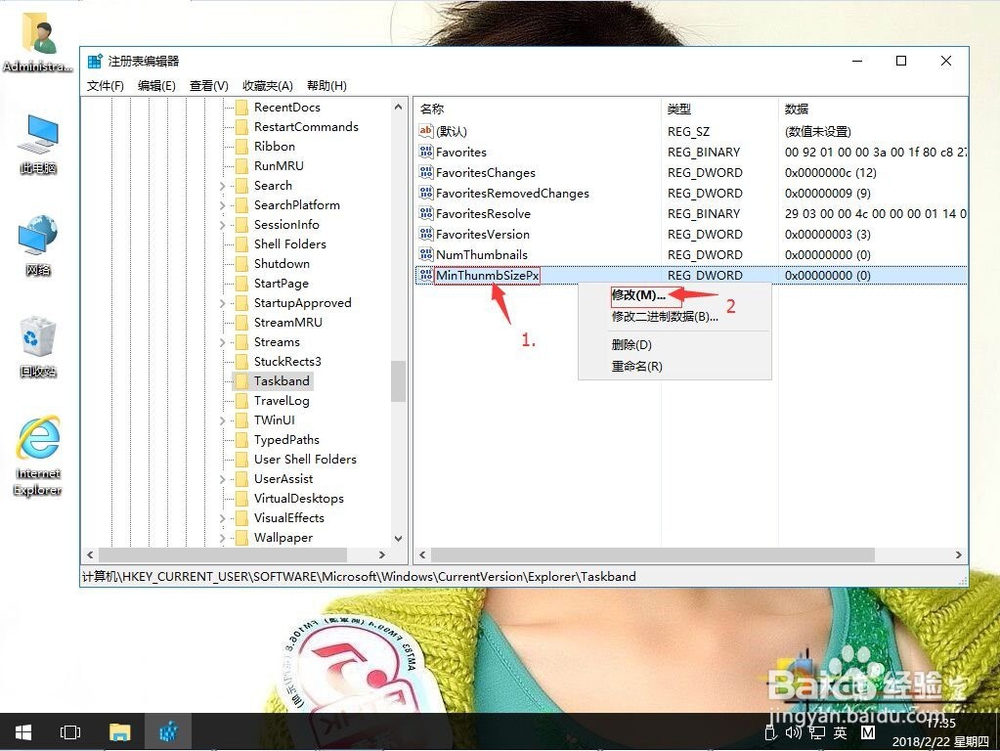Open the 查看(V) menu
Viewport: 1000px width, 751px height.
209,85
